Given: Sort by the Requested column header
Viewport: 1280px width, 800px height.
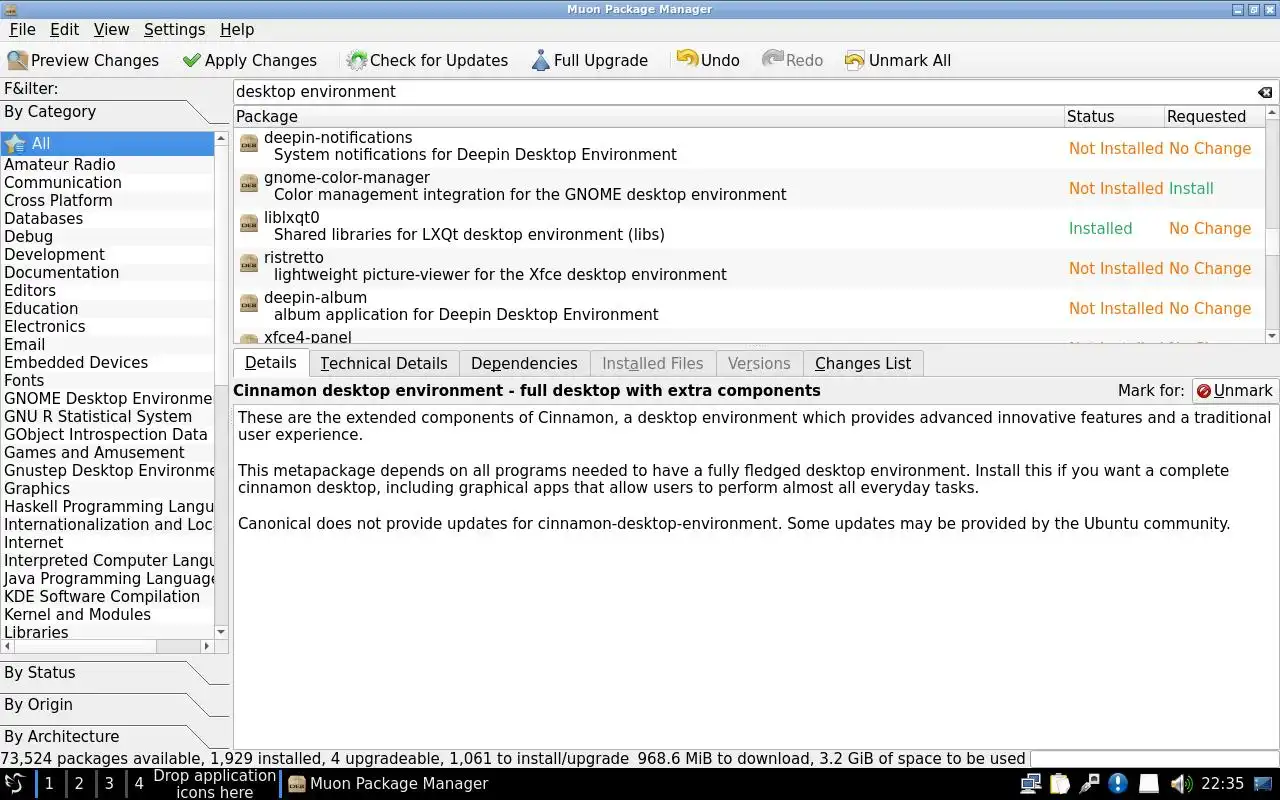Looking at the screenshot, I should point(1214,117).
